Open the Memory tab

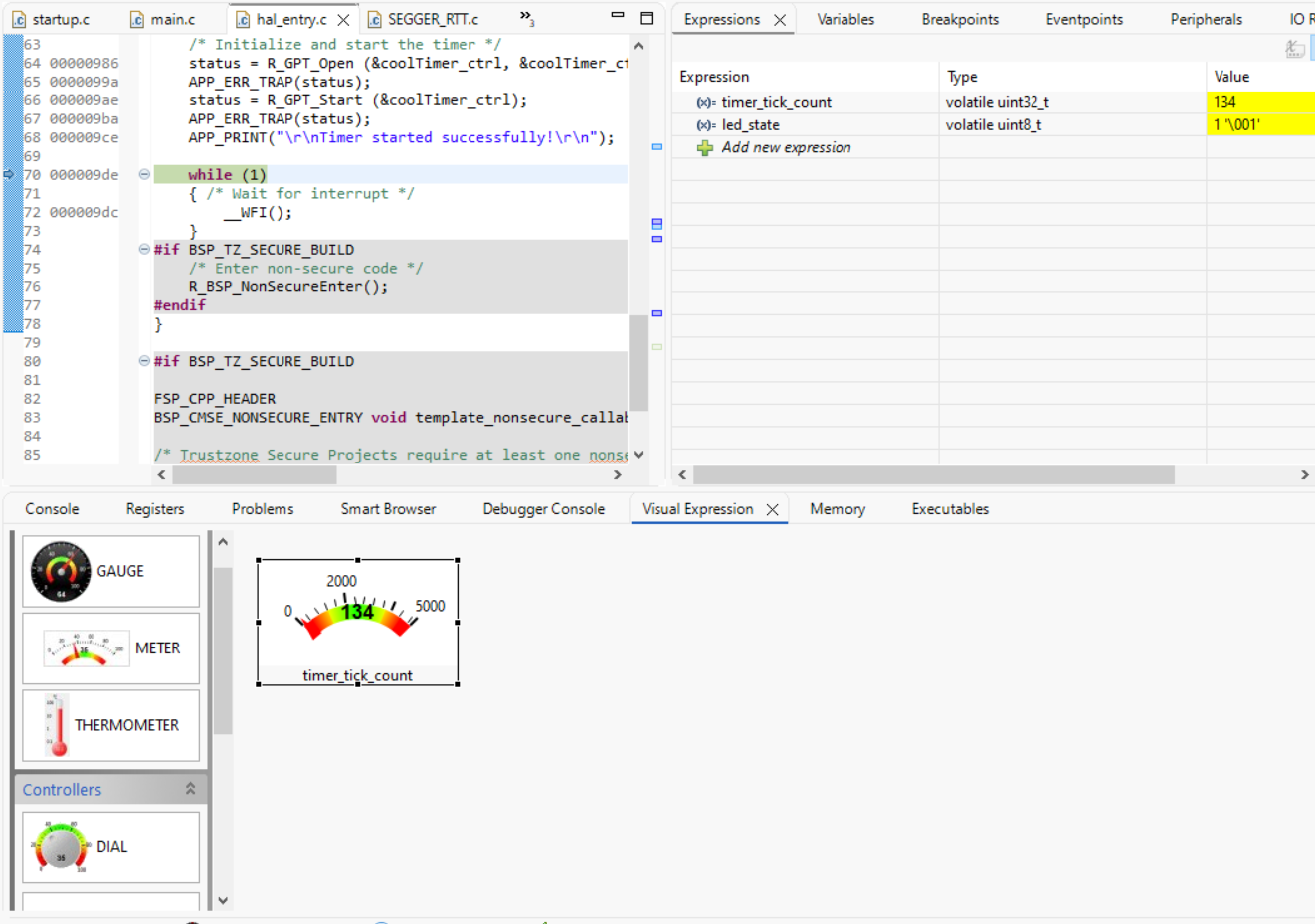coord(838,509)
